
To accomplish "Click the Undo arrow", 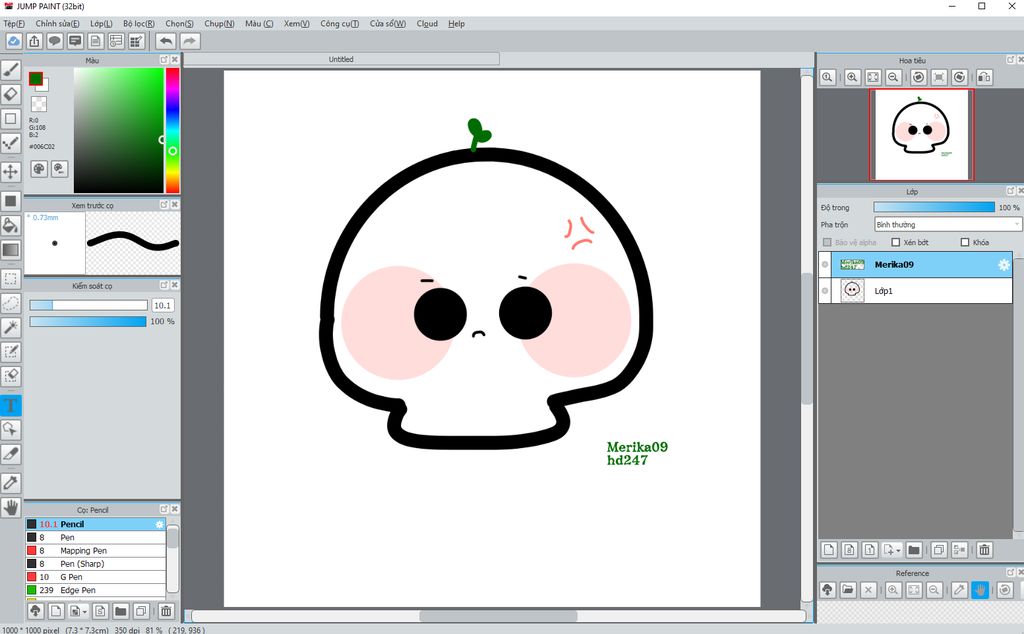I will [x=166, y=41].
